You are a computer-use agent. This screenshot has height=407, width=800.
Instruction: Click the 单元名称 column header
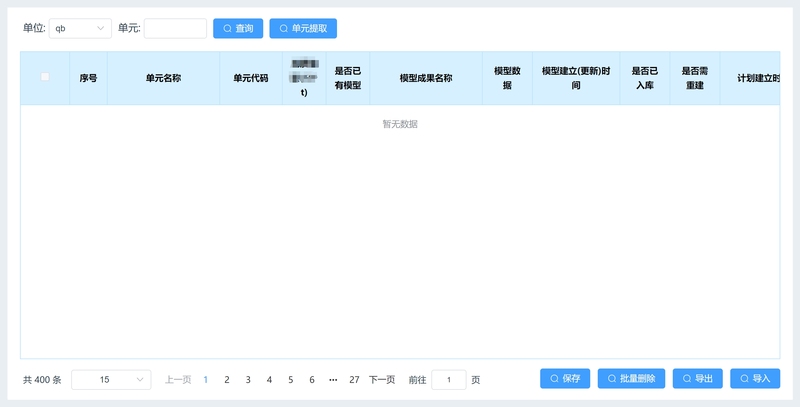tap(163, 78)
